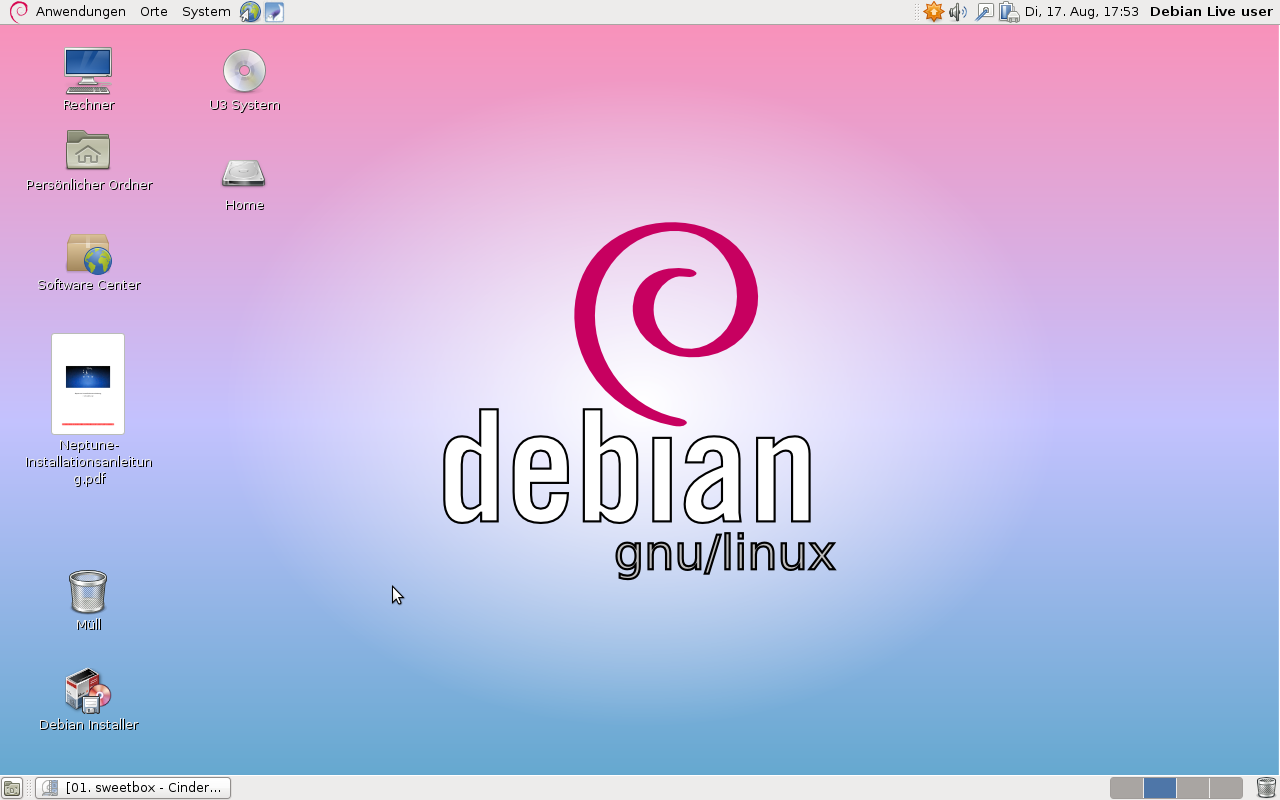This screenshot has width=1280, height=800.
Task: Click the orange update notification icon
Action: coord(933,12)
